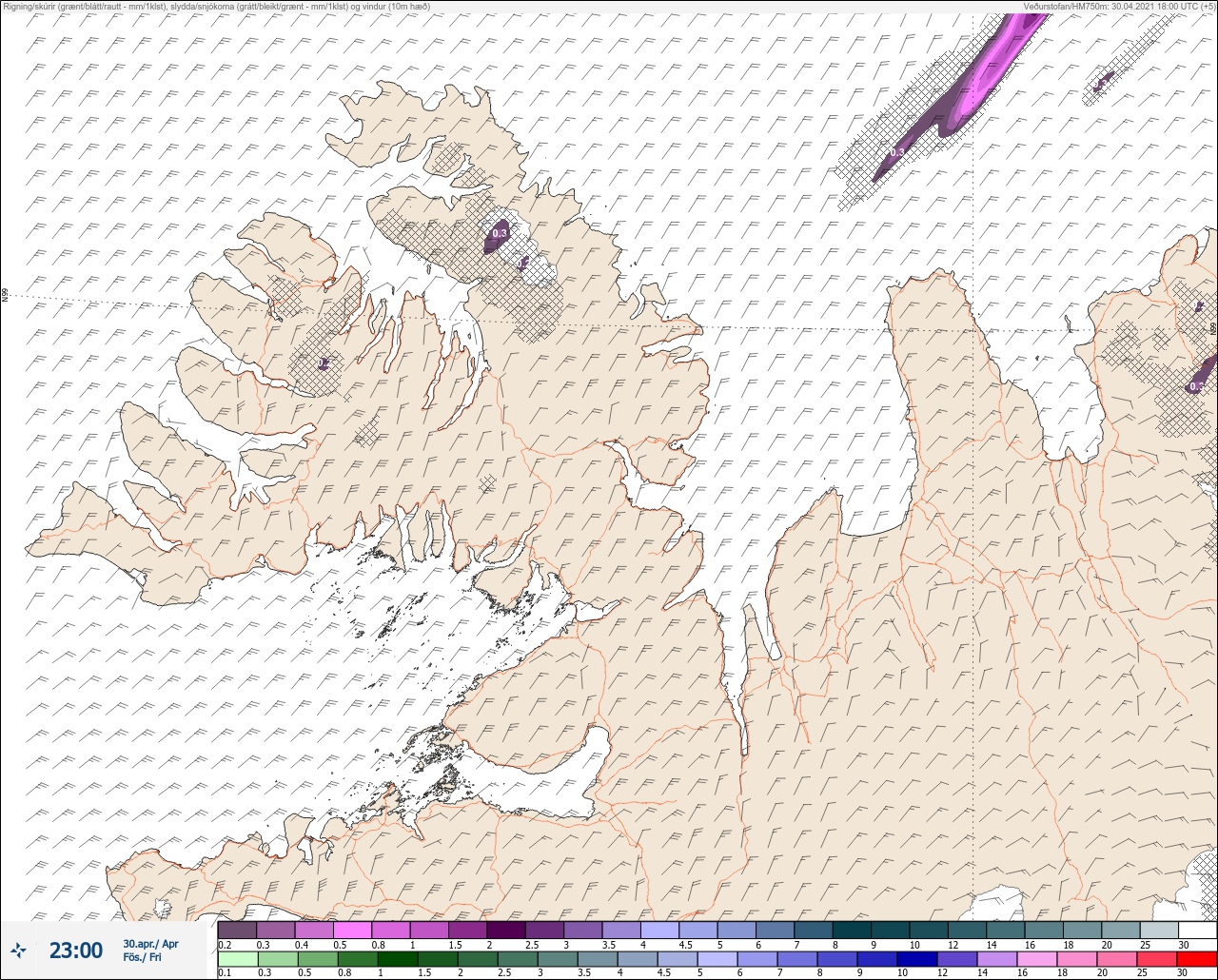The image size is (1218, 980).
Task: Click the wind-star icon beside the 23:00 time
Action: (18, 950)
